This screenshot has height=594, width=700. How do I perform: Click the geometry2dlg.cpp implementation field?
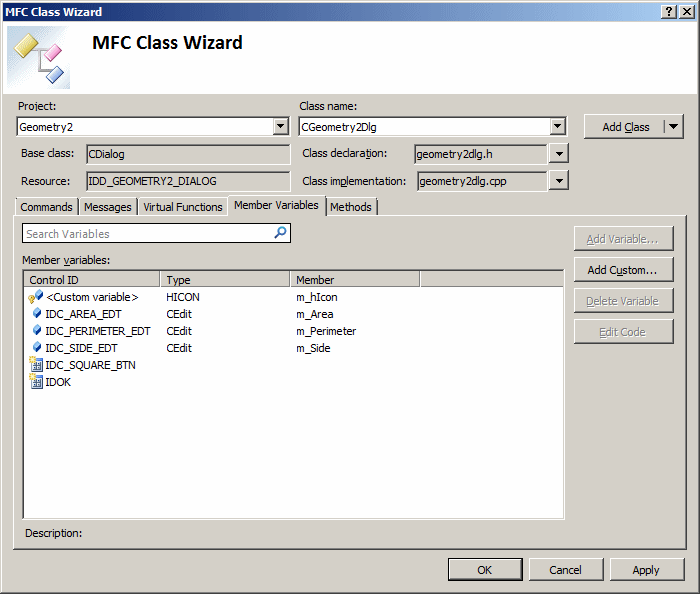click(483, 181)
